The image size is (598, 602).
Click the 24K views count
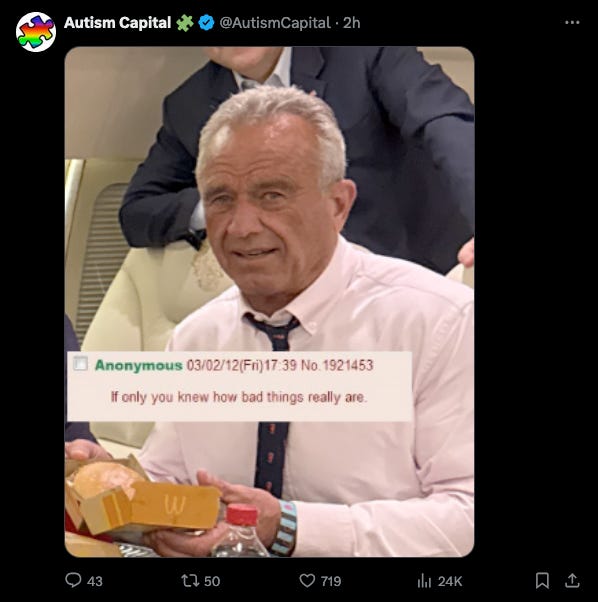point(449,581)
